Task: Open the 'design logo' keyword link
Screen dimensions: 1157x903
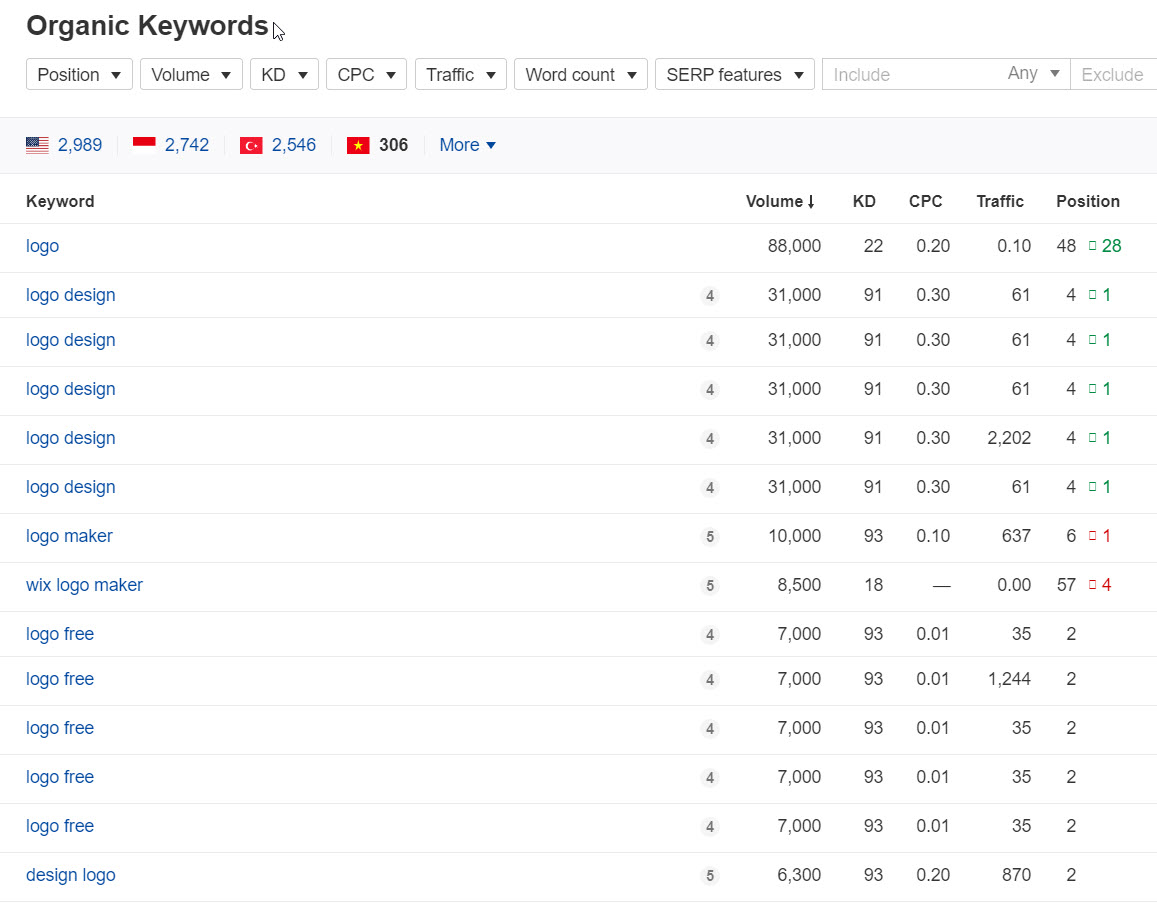Action: [70, 875]
